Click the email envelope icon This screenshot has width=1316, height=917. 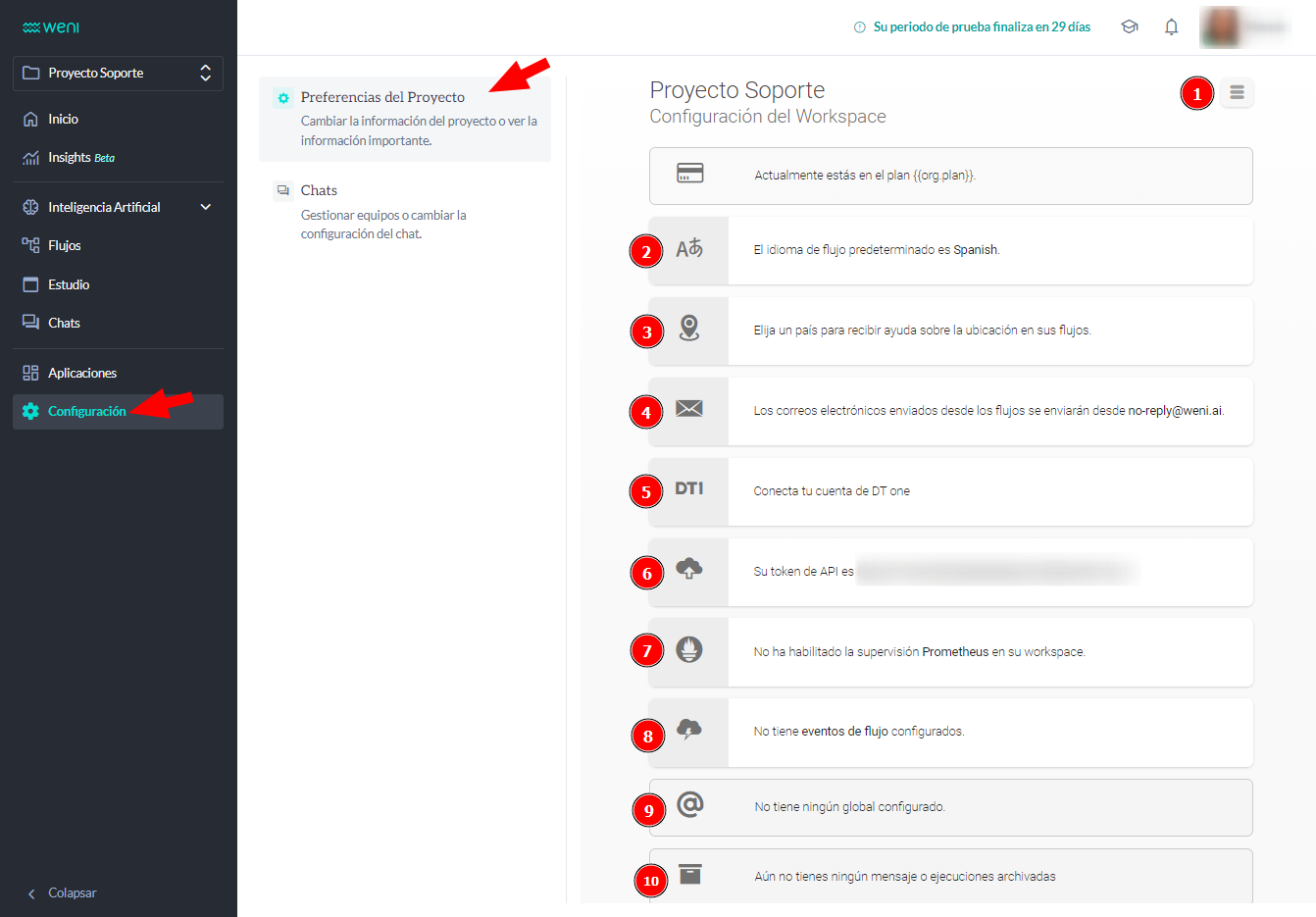coord(689,409)
